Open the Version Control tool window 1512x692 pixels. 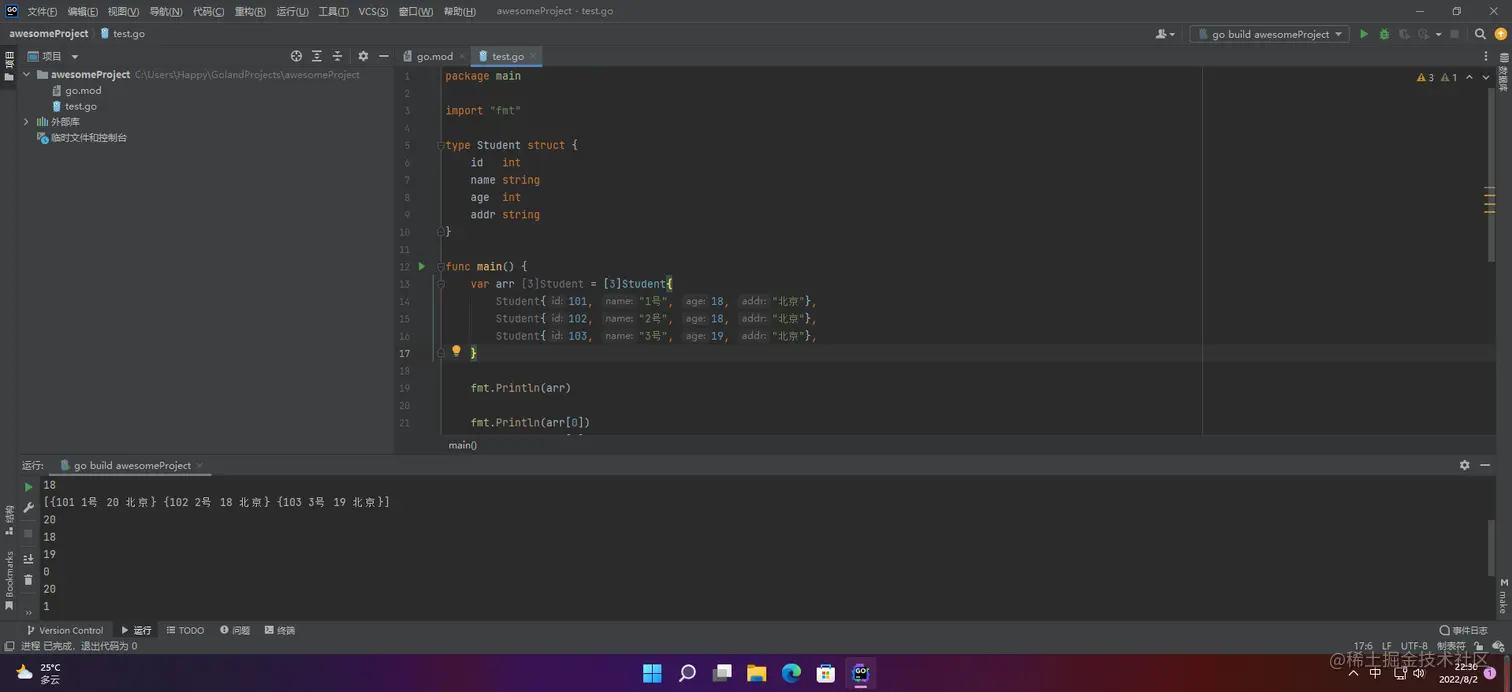coord(64,630)
